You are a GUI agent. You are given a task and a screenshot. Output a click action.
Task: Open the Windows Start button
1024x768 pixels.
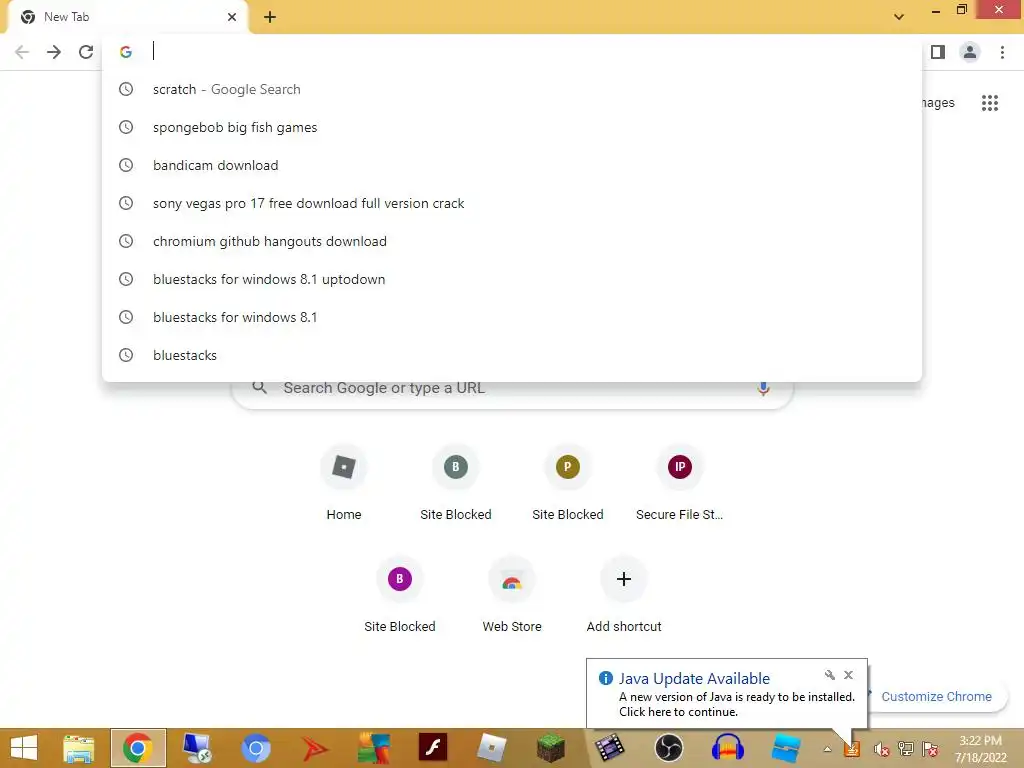pos(24,748)
